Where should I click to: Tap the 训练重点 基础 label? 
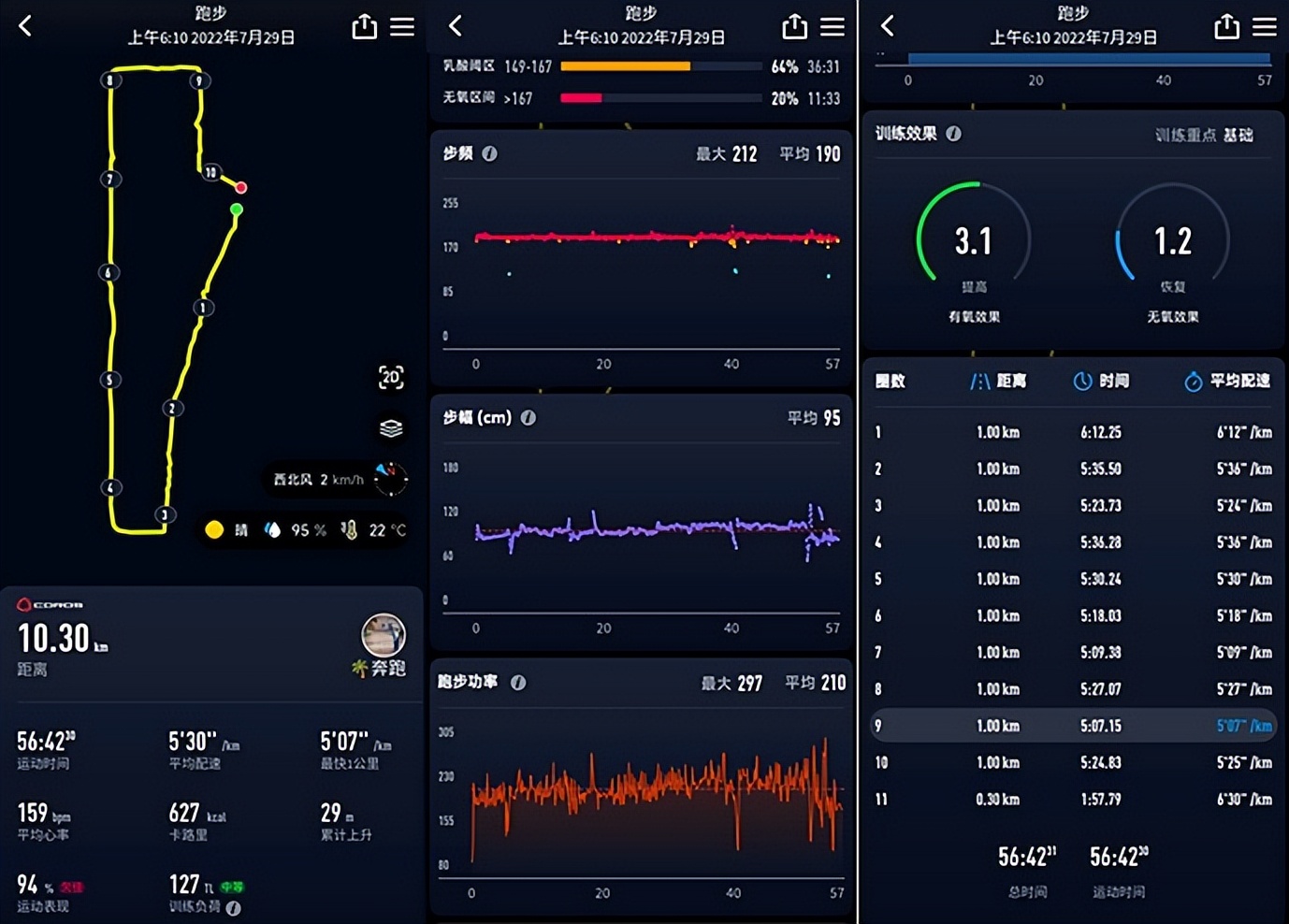tap(1204, 135)
